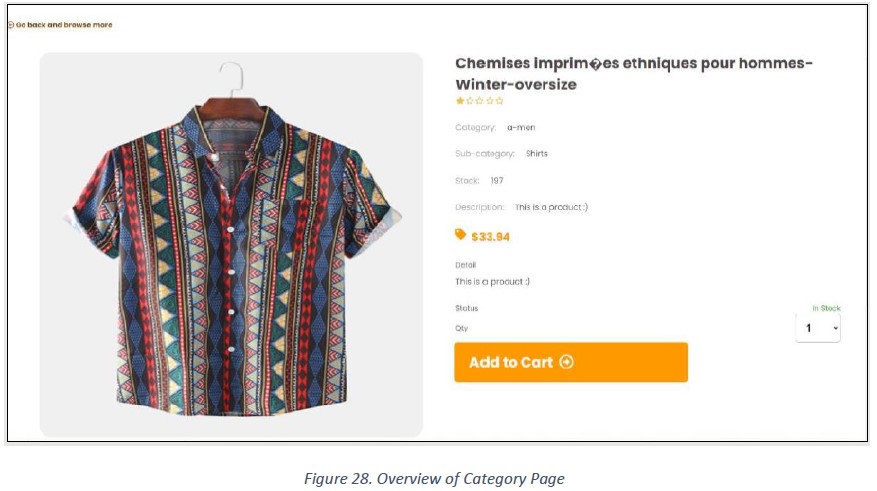Open the Qty quantity dropdown
Viewport: 877px width, 491px height.
[x=818, y=328]
